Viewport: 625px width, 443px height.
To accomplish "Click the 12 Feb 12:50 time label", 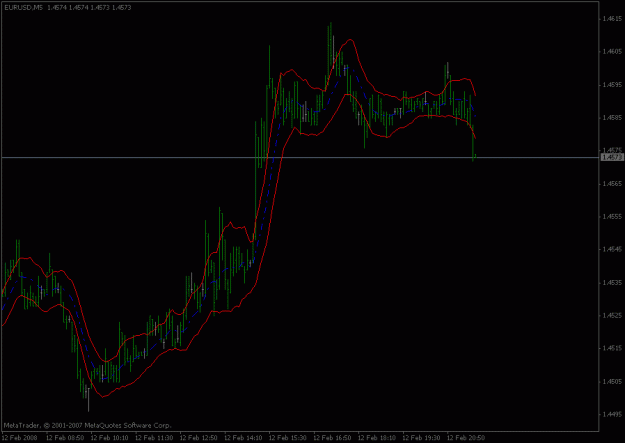I will [199, 438].
